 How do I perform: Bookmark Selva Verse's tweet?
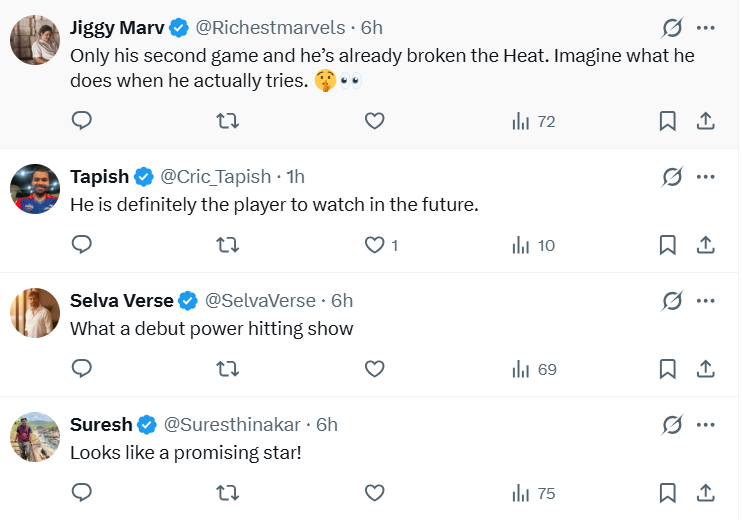coord(667,369)
